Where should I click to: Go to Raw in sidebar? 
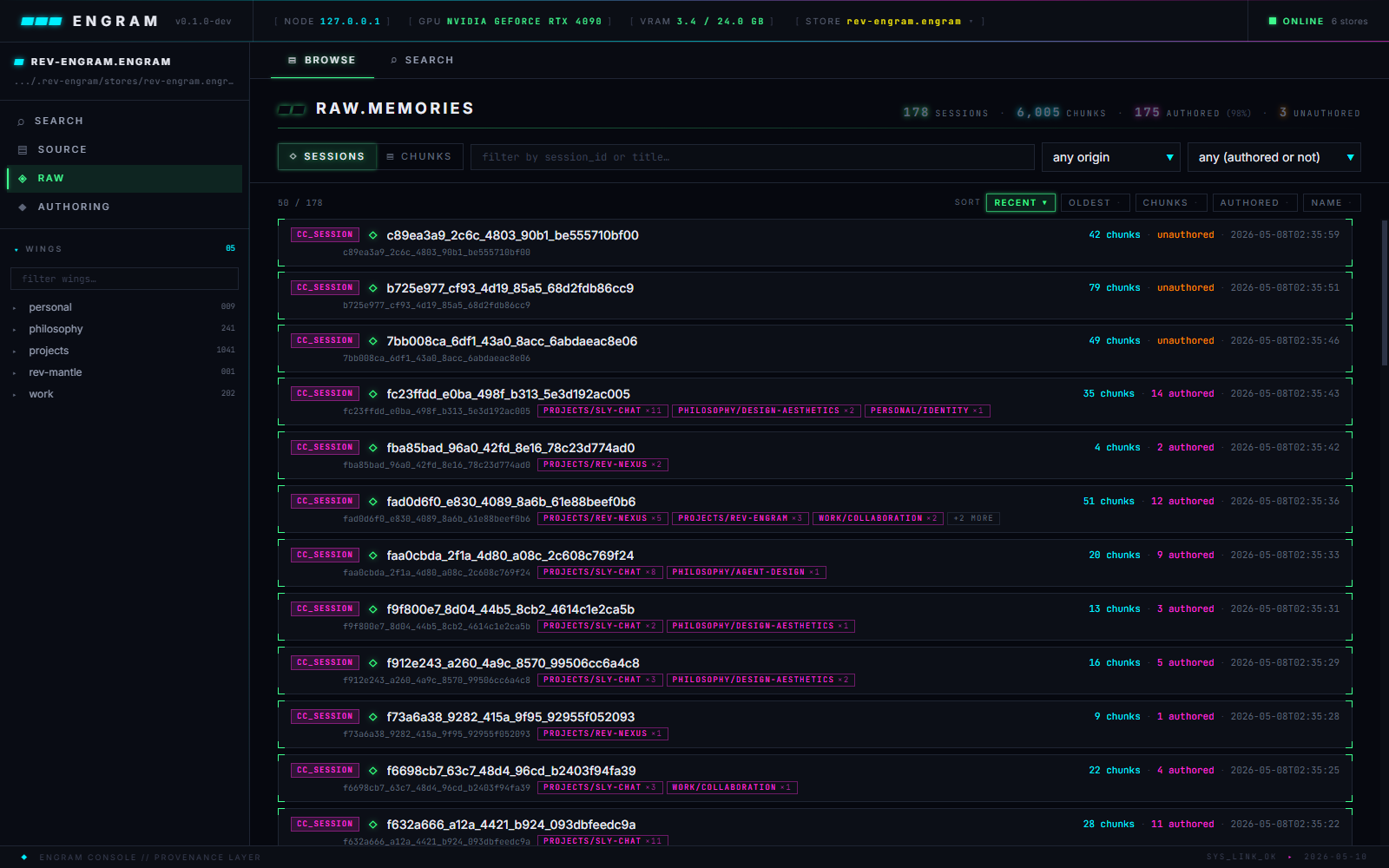pyautogui.click(x=124, y=179)
